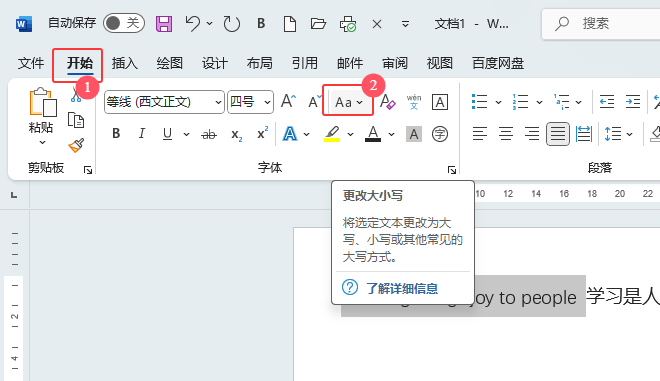Viewport: 660px width, 381px height.
Task: Open the paste options arrow under 粘贴
Action: pyautogui.click(x=43, y=143)
